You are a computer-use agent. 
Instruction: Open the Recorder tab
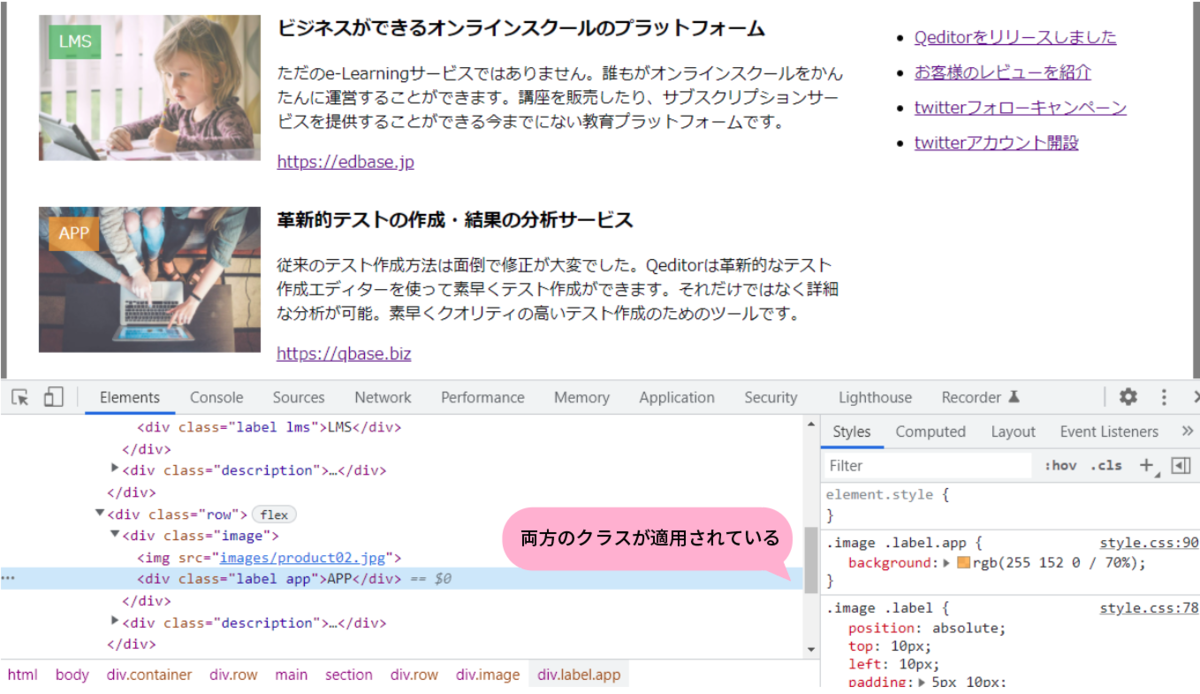pos(980,397)
